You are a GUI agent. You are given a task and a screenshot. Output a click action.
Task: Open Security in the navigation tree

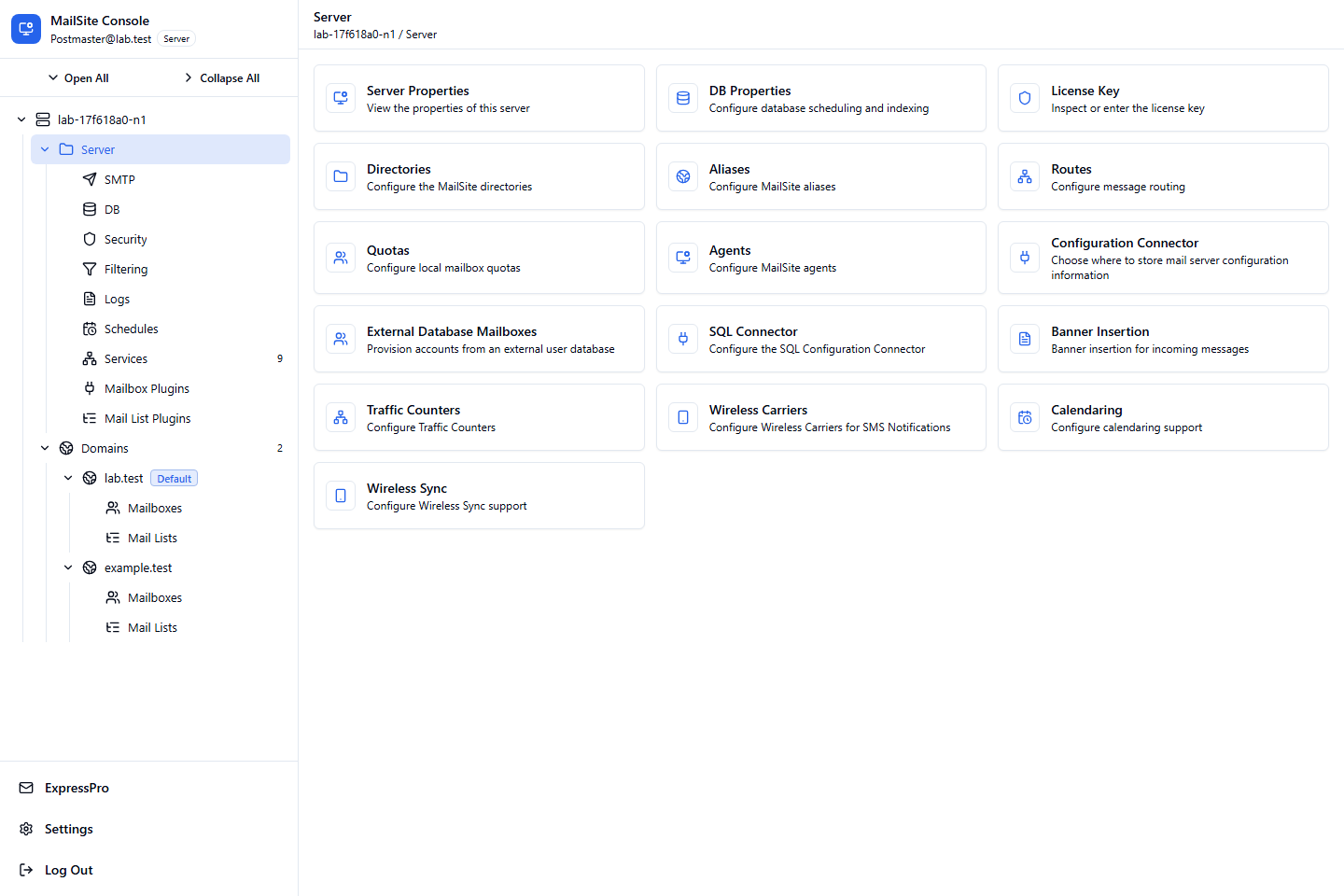(172, 239)
